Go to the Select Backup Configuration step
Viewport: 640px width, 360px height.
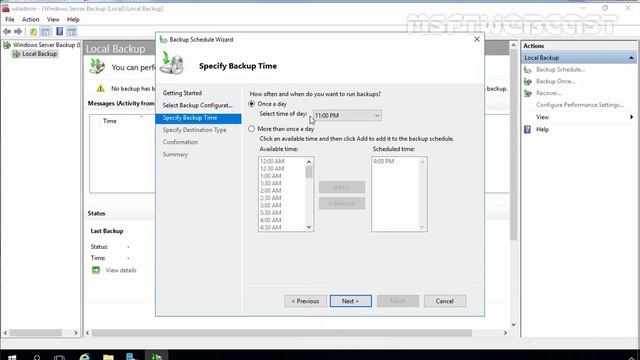point(198,105)
